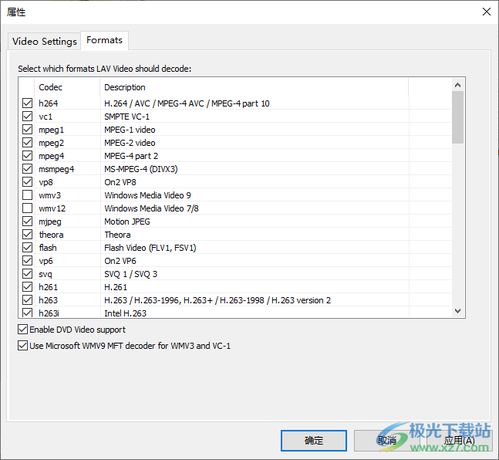Toggle the flash codec checkbox
The image size is (499, 460).
[x=27, y=247]
